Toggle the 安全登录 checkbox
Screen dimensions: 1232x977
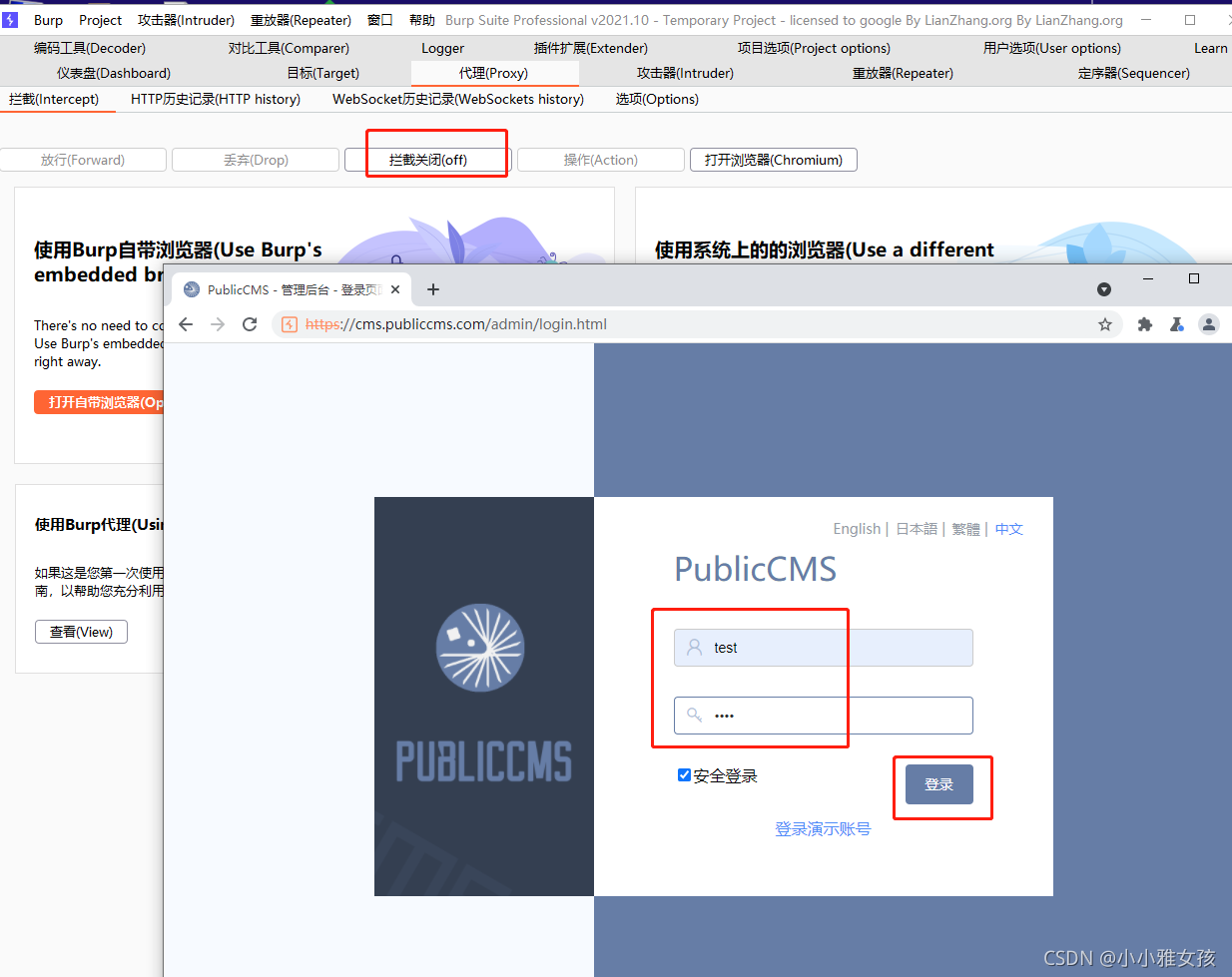[x=684, y=775]
